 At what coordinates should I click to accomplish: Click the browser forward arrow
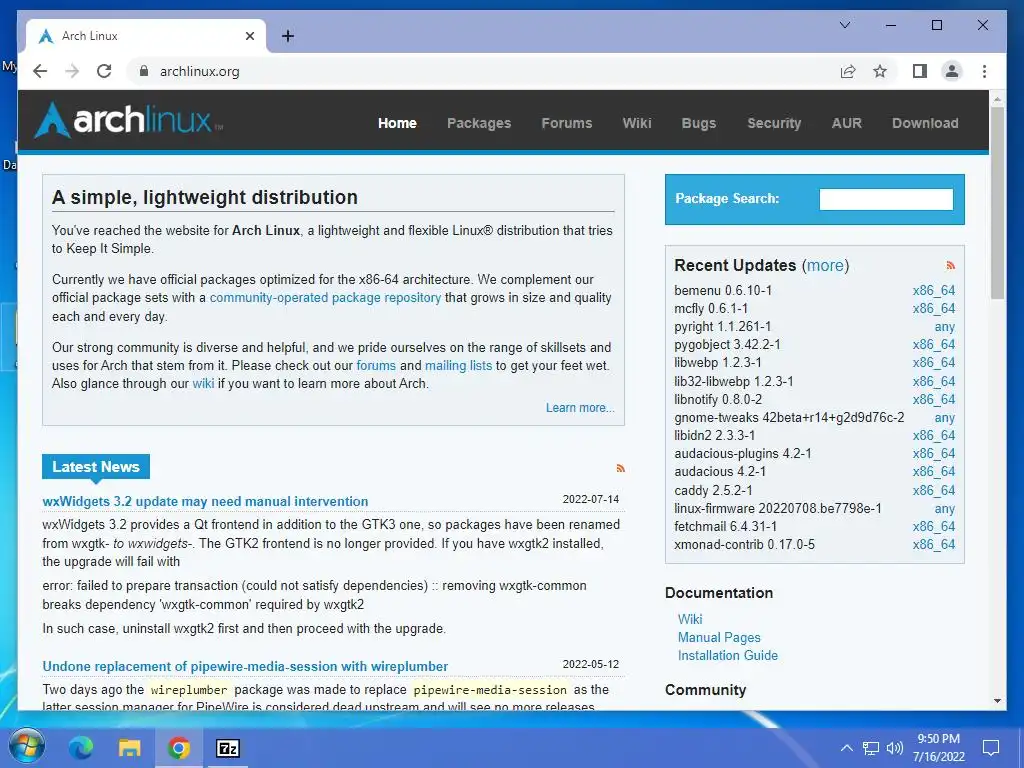tap(72, 71)
